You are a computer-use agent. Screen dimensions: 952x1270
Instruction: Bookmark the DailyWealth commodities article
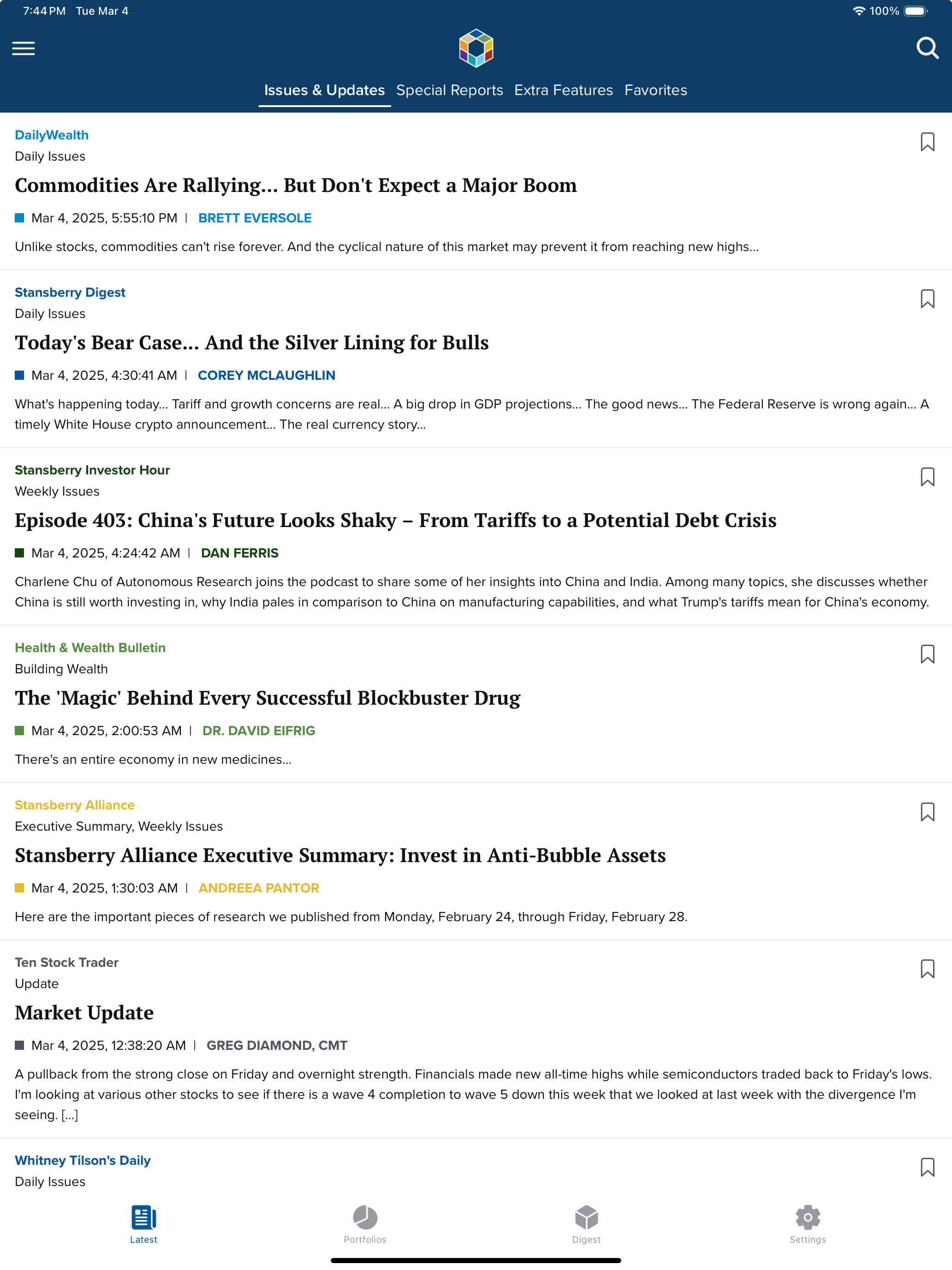pyautogui.click(x=928, y=142)
